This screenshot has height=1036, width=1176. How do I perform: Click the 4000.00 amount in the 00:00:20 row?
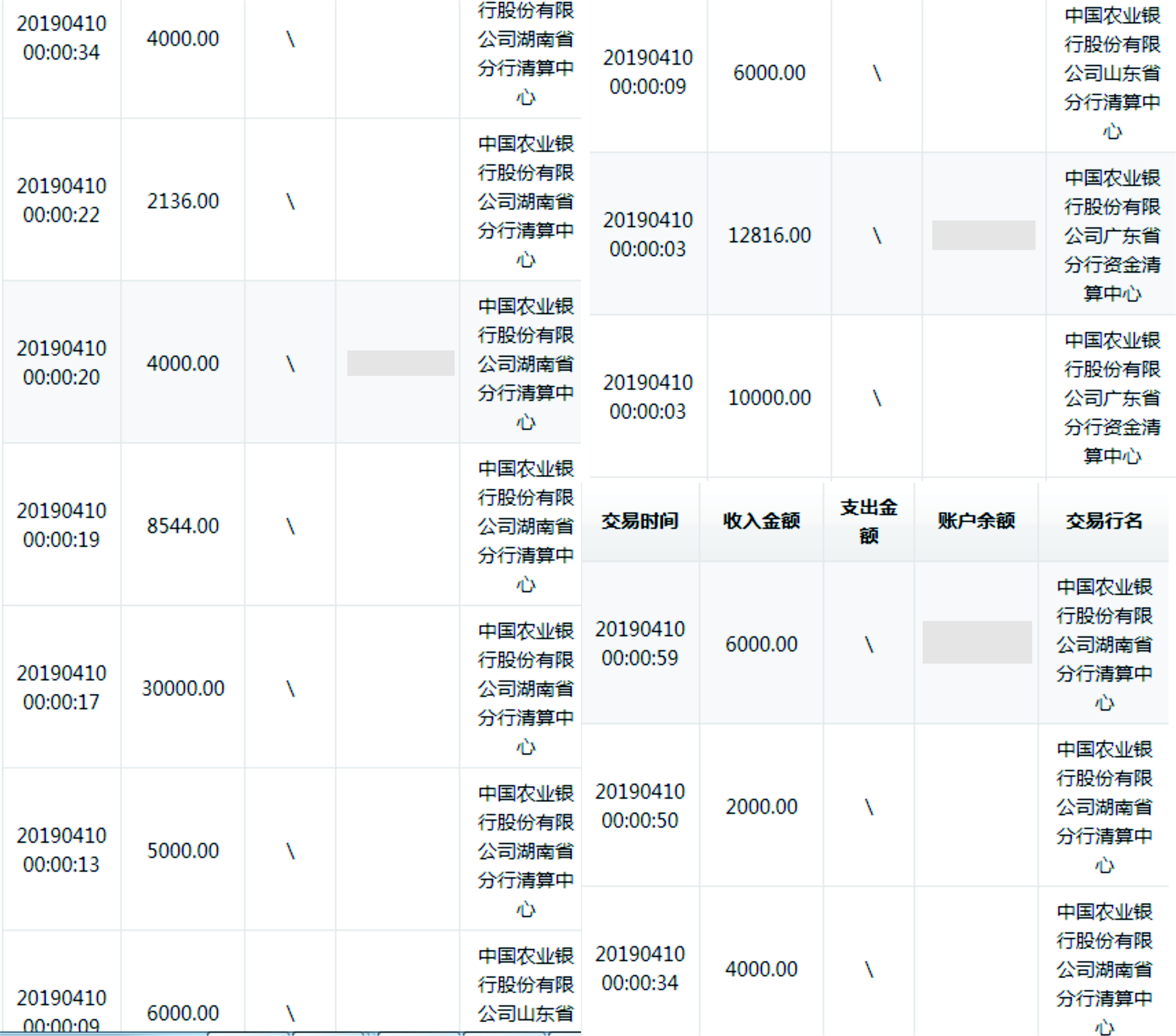pos(183,363)
